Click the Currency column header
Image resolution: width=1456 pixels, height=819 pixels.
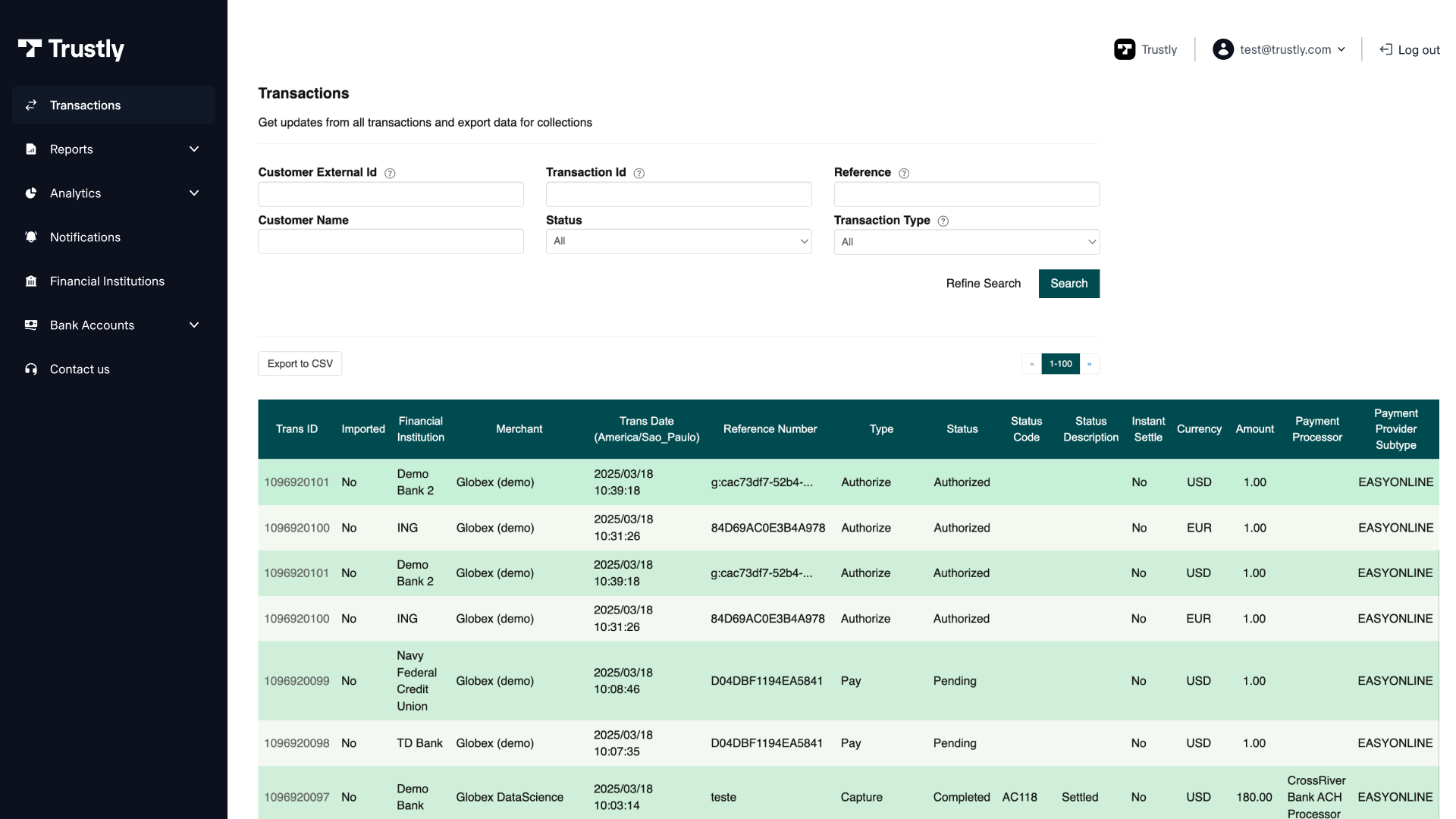tap(1199, 429)
